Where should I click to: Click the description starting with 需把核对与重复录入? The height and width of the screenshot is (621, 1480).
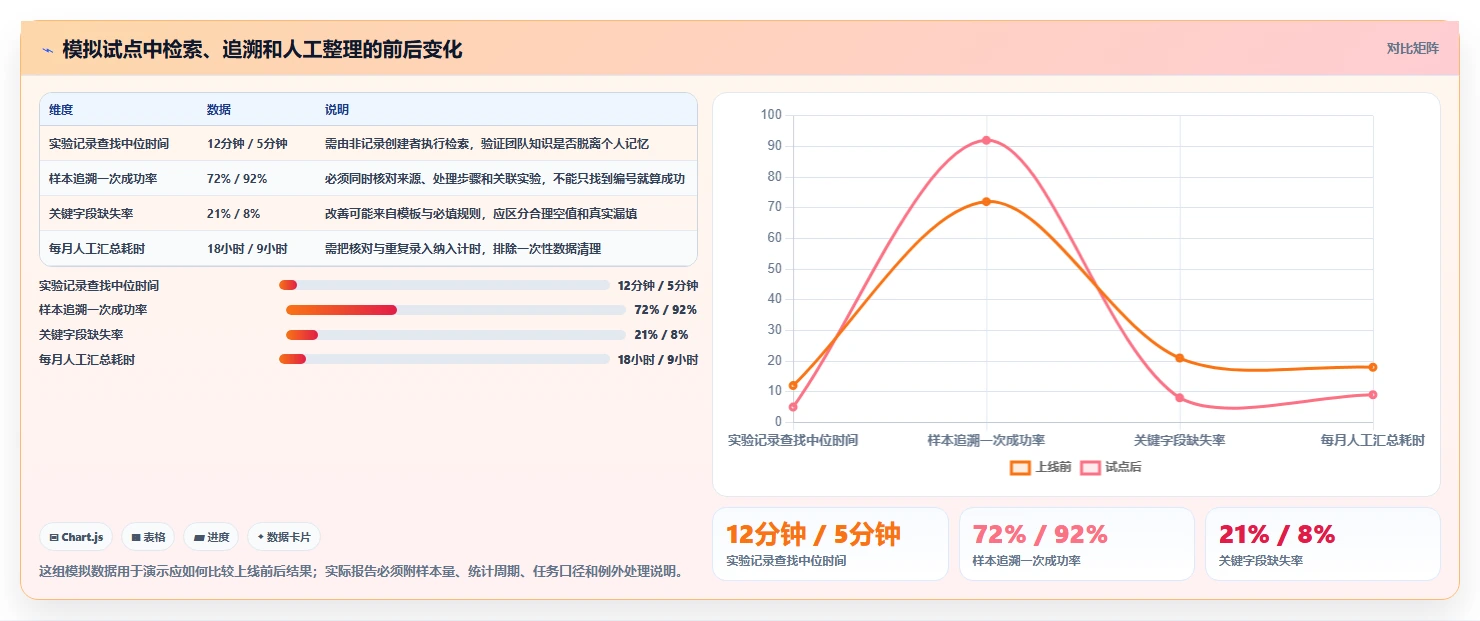point(463,248)
